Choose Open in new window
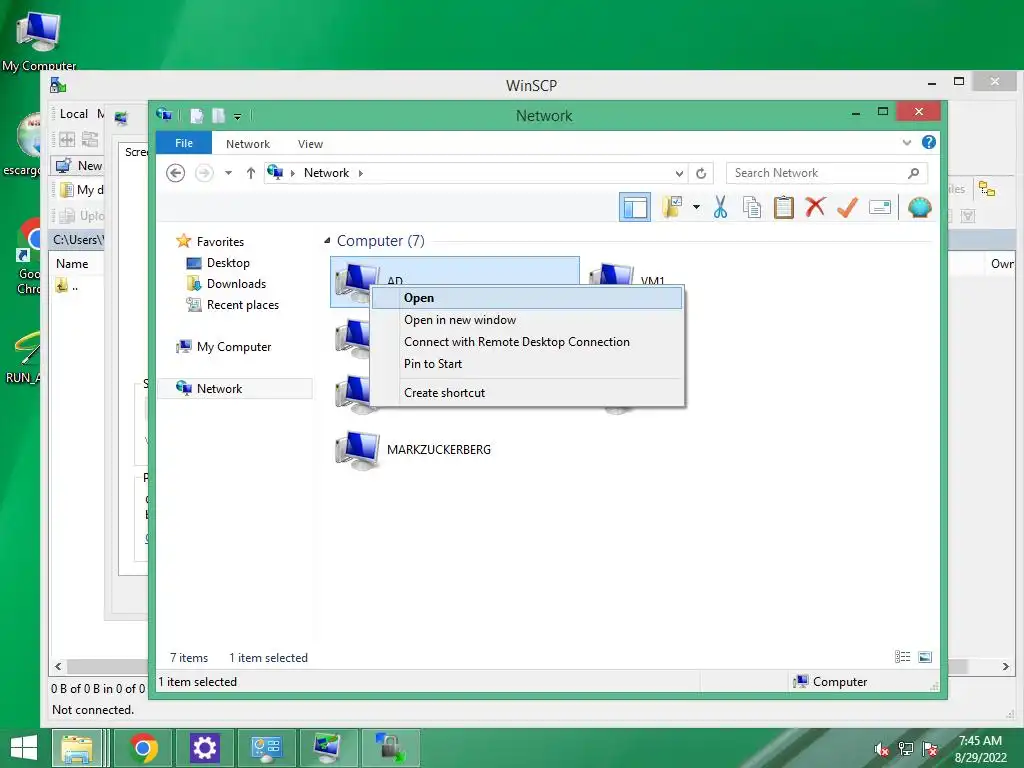The image size is (1024, 768). 527,320
